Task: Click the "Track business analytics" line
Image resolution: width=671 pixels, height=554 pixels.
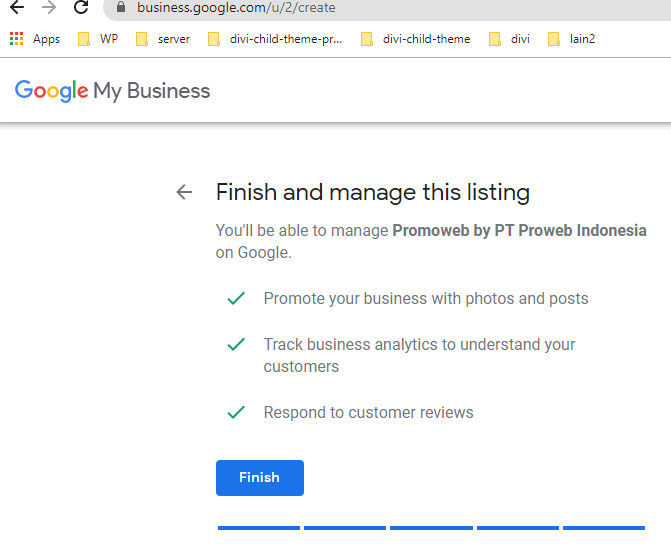Action: pyautogui.click(x=419, y=356)
